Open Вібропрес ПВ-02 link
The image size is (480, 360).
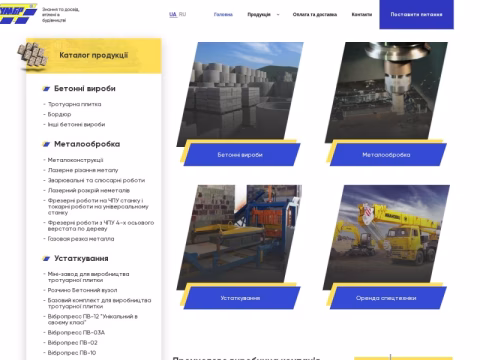[72, 343]
